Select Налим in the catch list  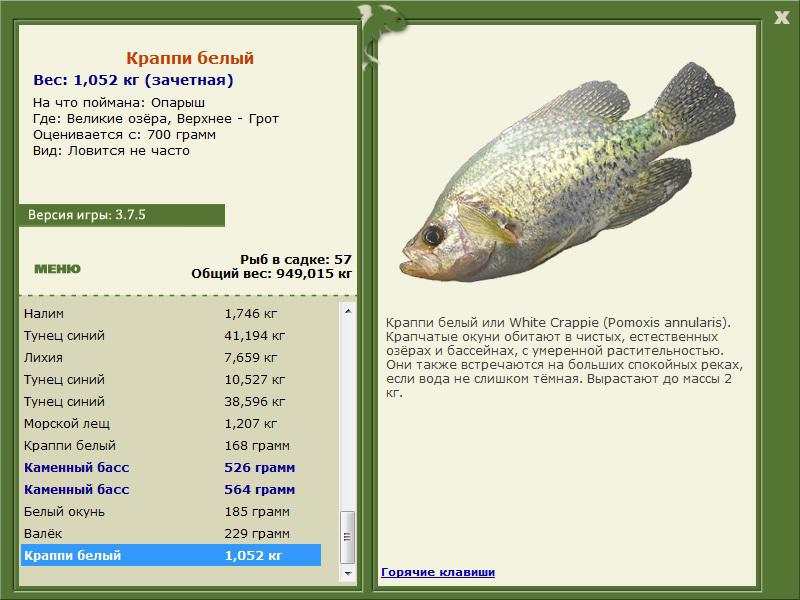tap(170, 314)
